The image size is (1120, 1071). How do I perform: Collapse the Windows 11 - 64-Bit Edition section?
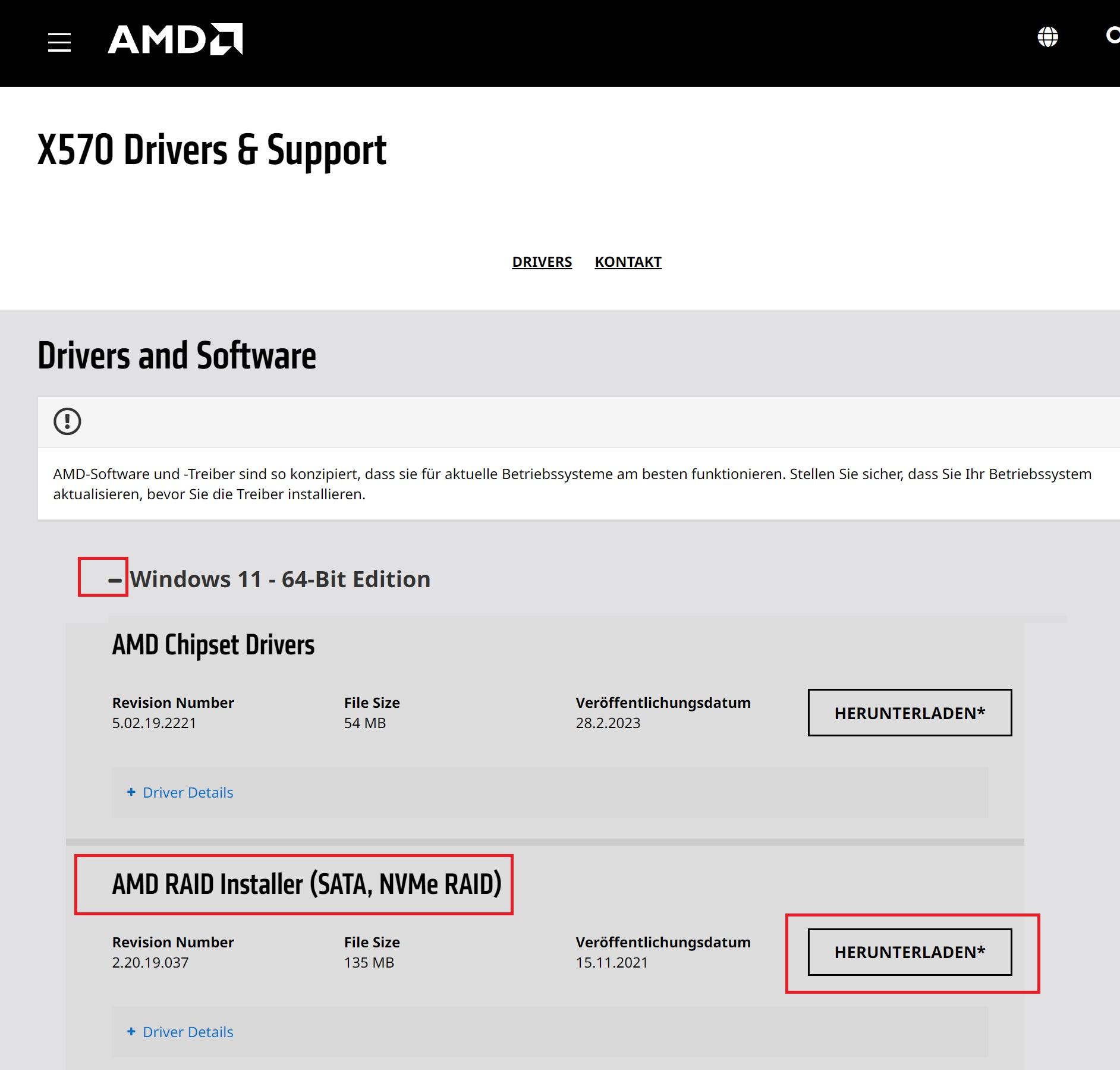pos(115,579)
